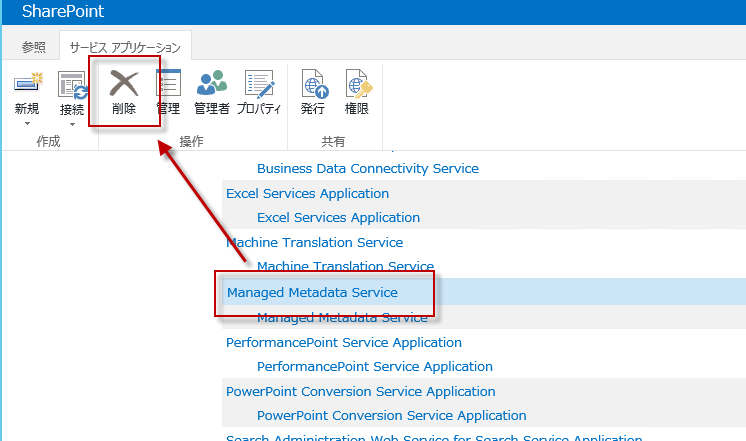The height and width of the screenshot is (441, 746).
Task: Open 管理者 (Administrators) people icon
Action: (x=212, y=83)
